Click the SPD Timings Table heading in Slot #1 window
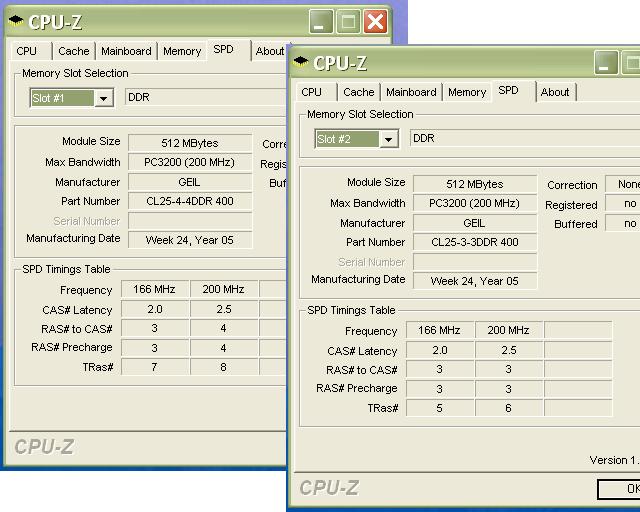Screen dimensions: 640x512 pos(66,269)
